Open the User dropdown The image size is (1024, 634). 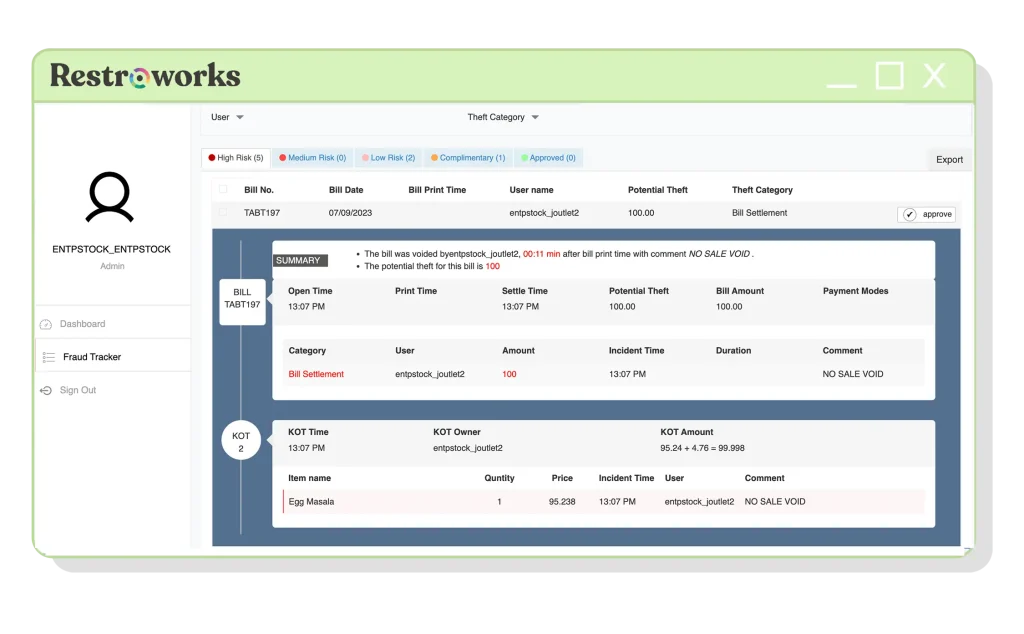[228, 117]
